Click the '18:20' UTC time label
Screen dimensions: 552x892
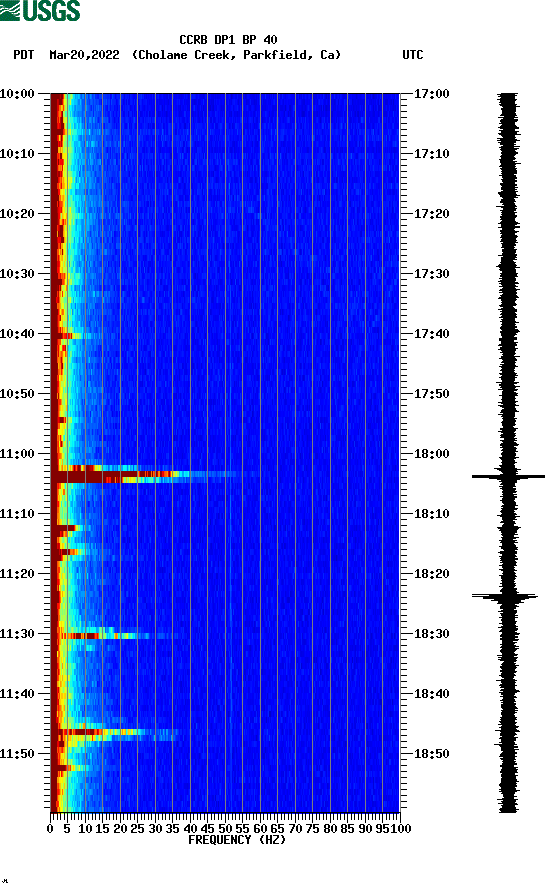point(431,573)
